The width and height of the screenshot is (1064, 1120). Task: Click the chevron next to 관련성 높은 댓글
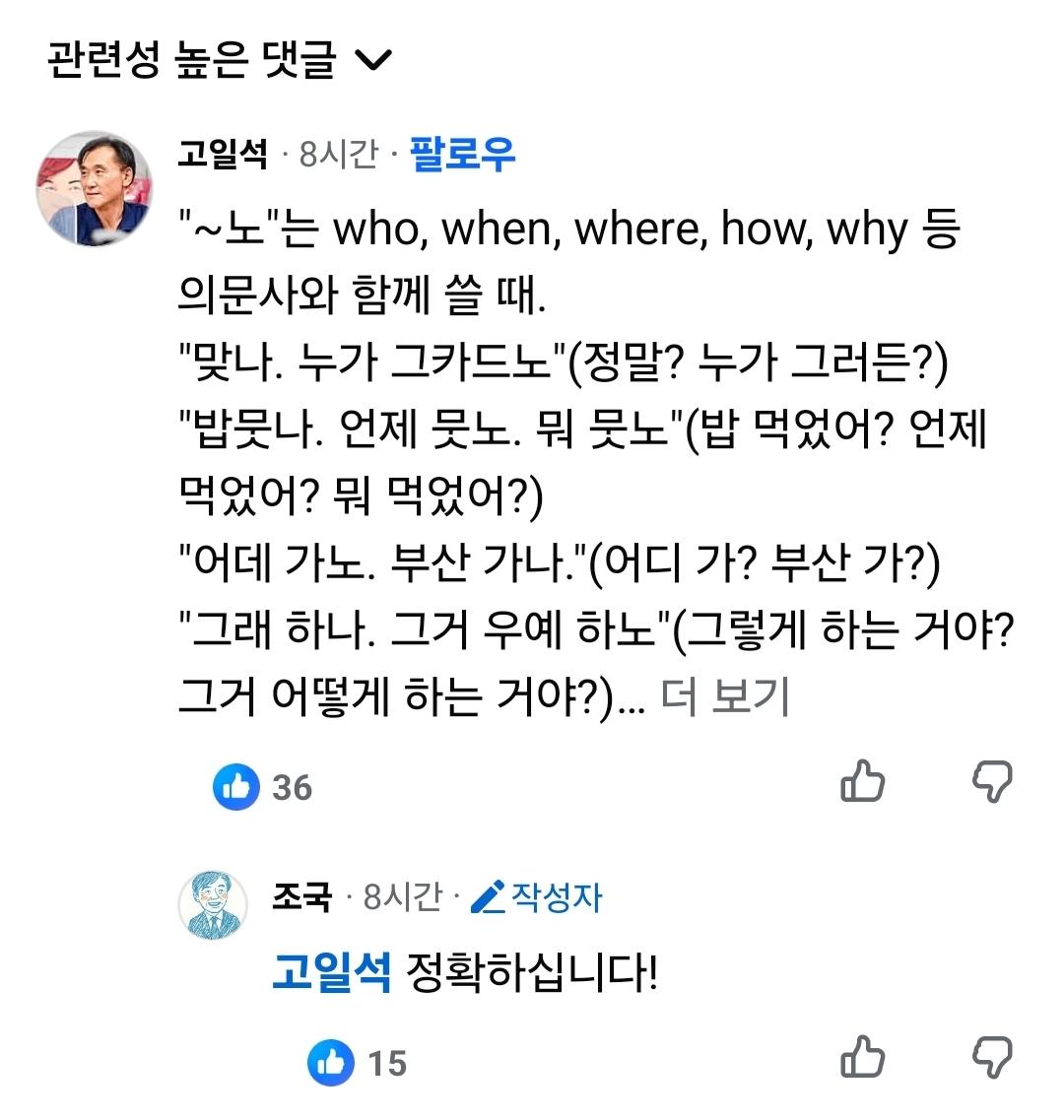tap(373, 61)
